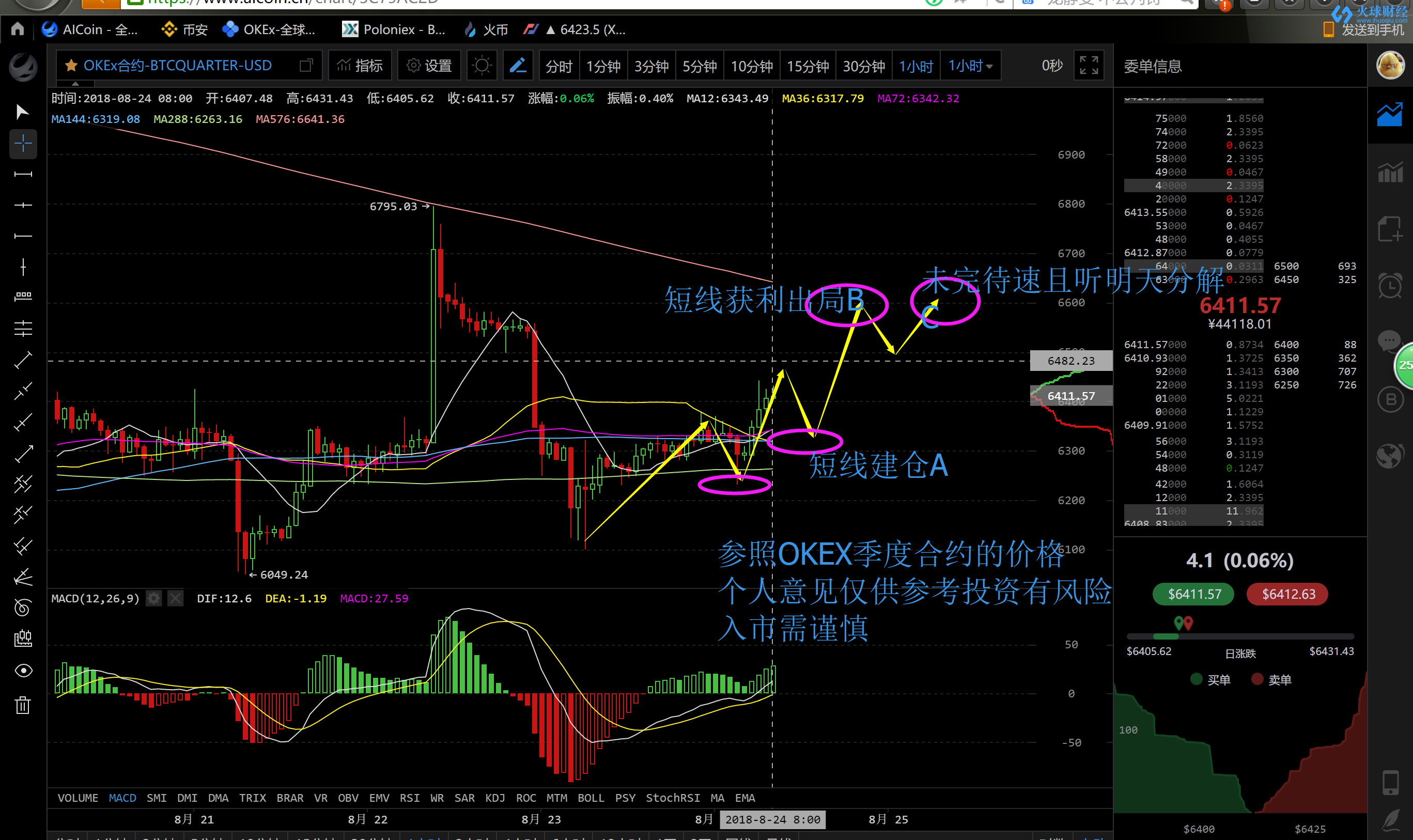Click the green $6411.57 buy price button

[x=1194, y=594]
